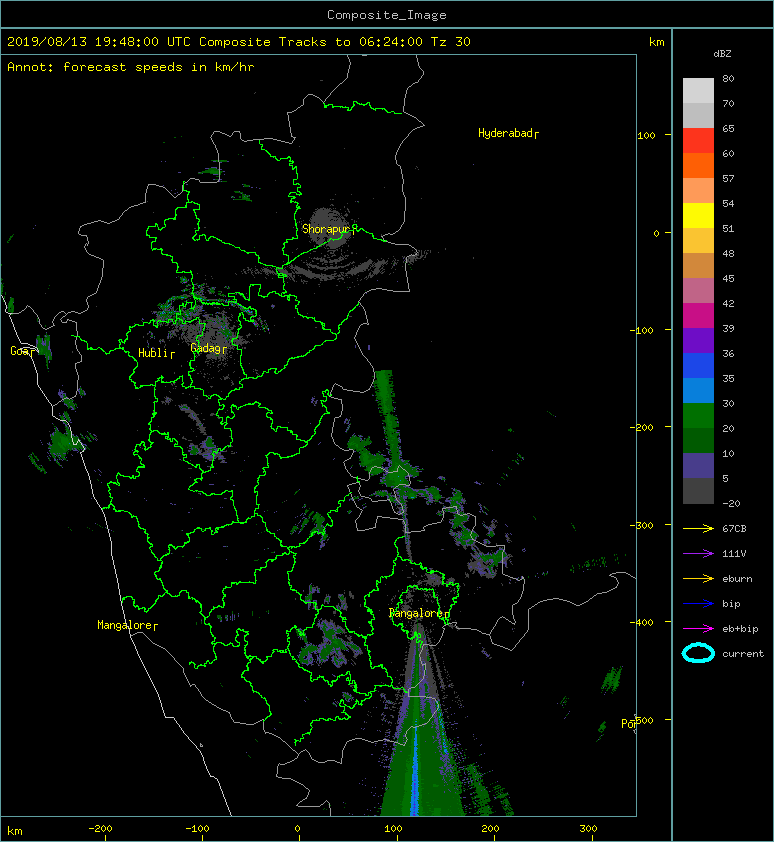The image size is (774, 842).
Task: Select the red 65 dBZ color swatch
Action: coord(698,140)
